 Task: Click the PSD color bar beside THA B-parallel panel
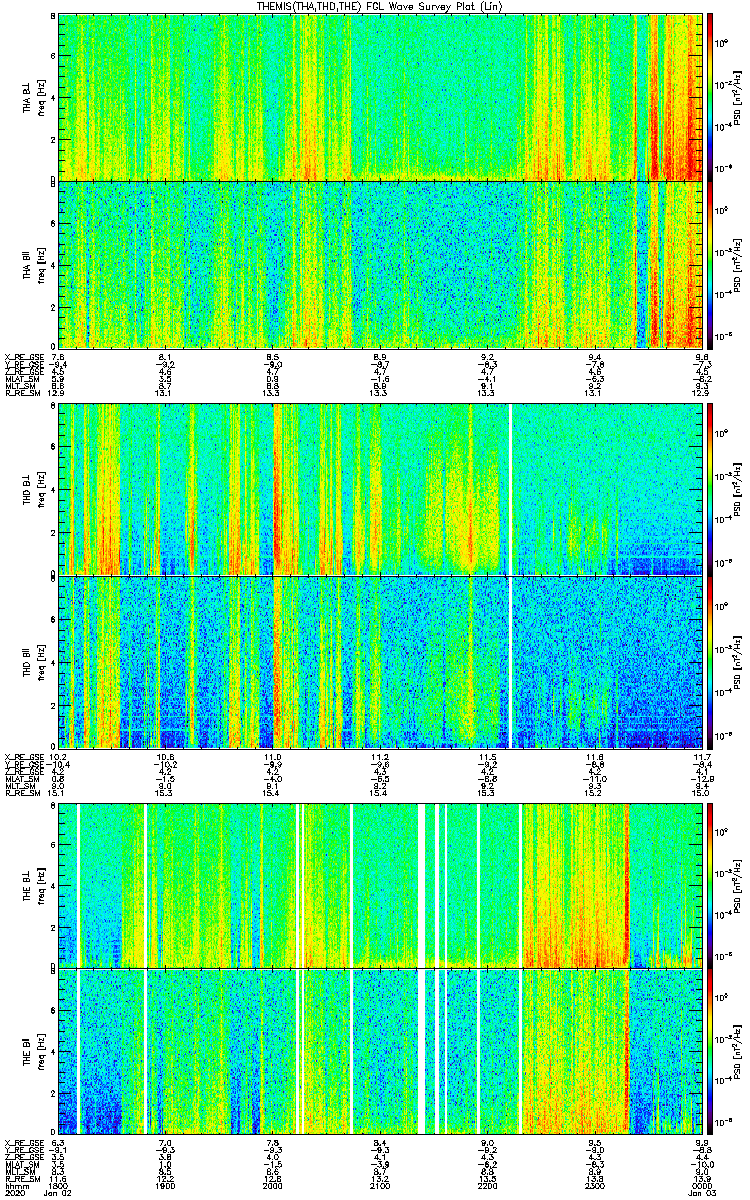pyautogui.click(x=710, y=263)
